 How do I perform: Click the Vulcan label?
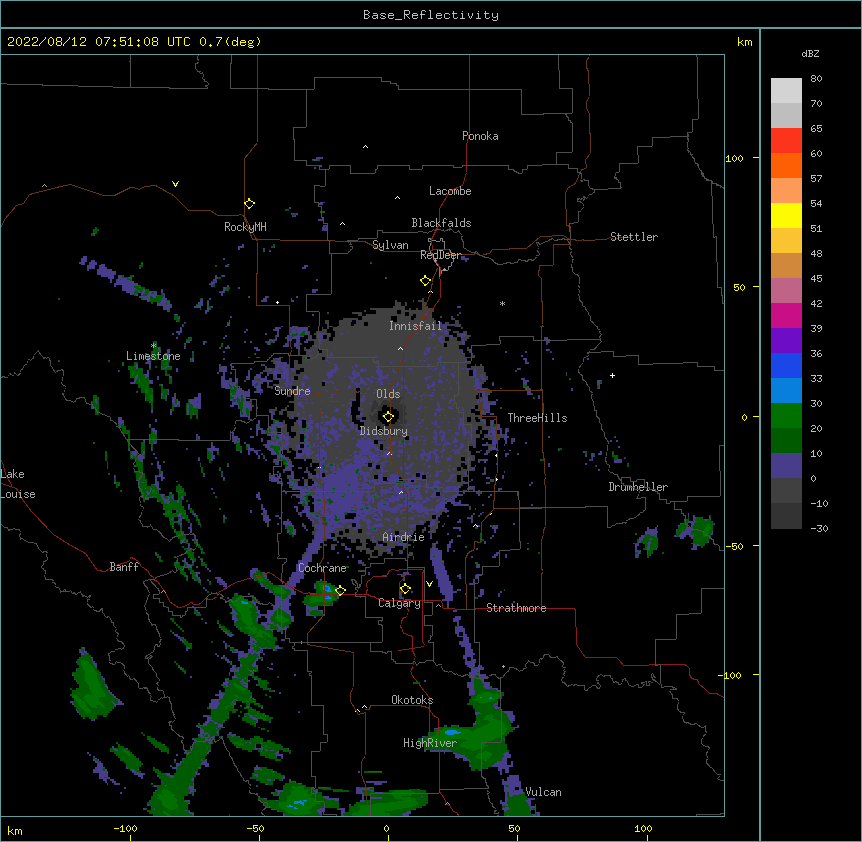click(x=543, y=792)
